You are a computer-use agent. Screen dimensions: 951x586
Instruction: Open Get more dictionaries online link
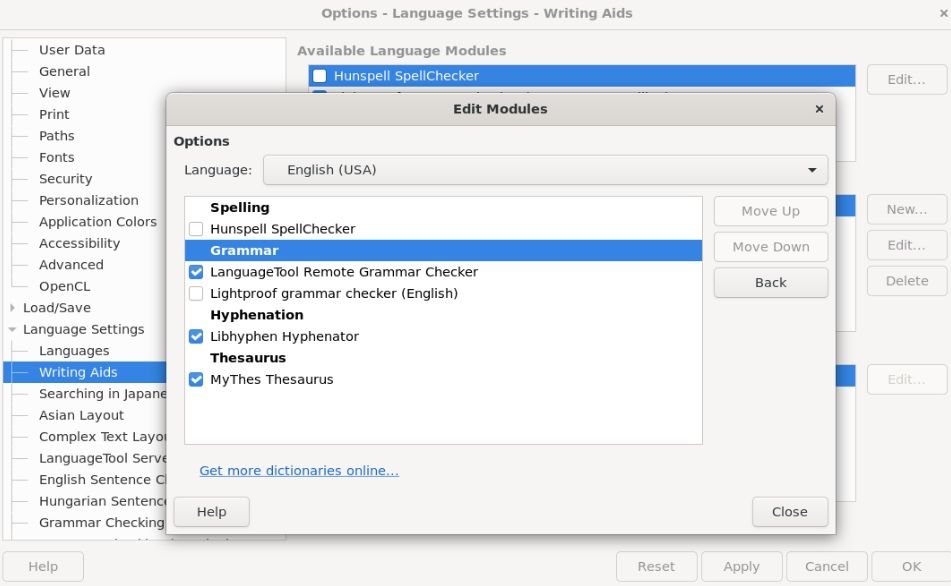click(x=298, y=471)
